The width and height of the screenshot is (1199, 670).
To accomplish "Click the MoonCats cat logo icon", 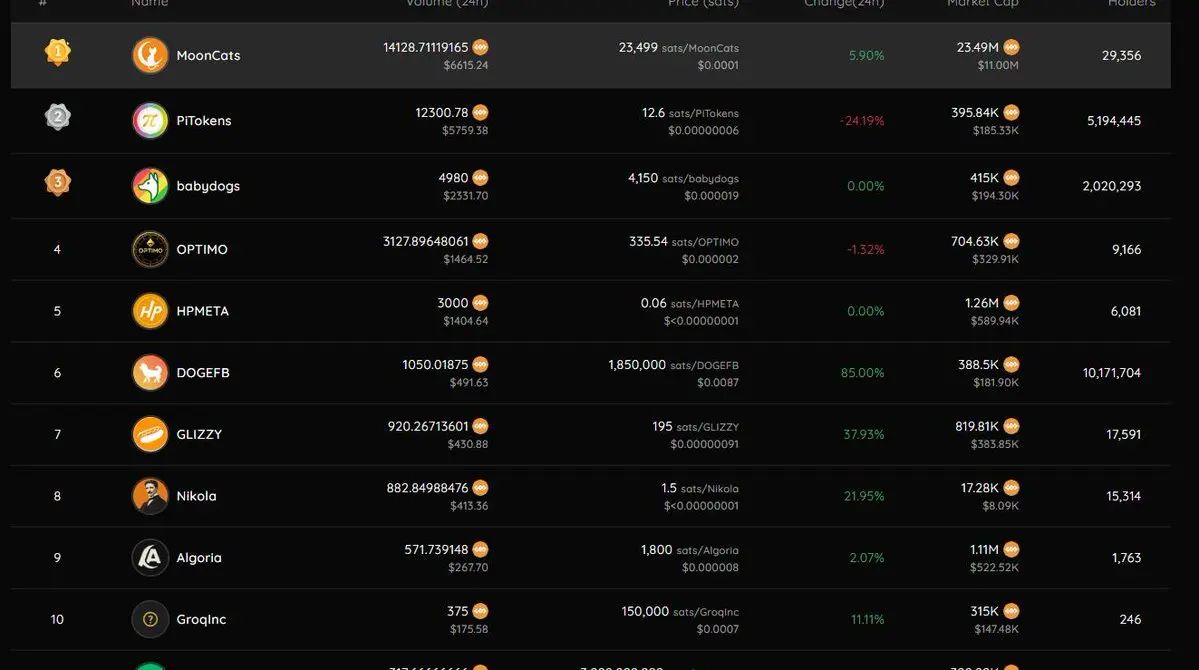I will (x=150, y=55).
